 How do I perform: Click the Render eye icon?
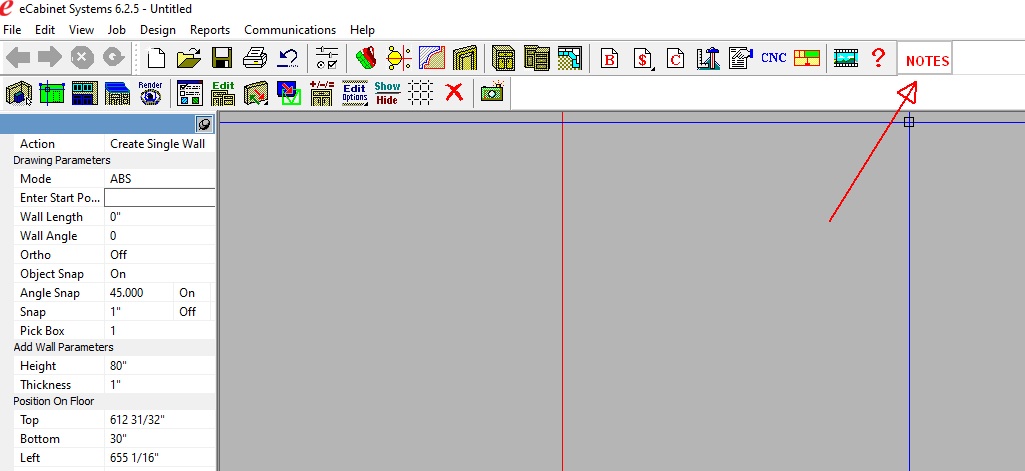click(x=150, y=93)
